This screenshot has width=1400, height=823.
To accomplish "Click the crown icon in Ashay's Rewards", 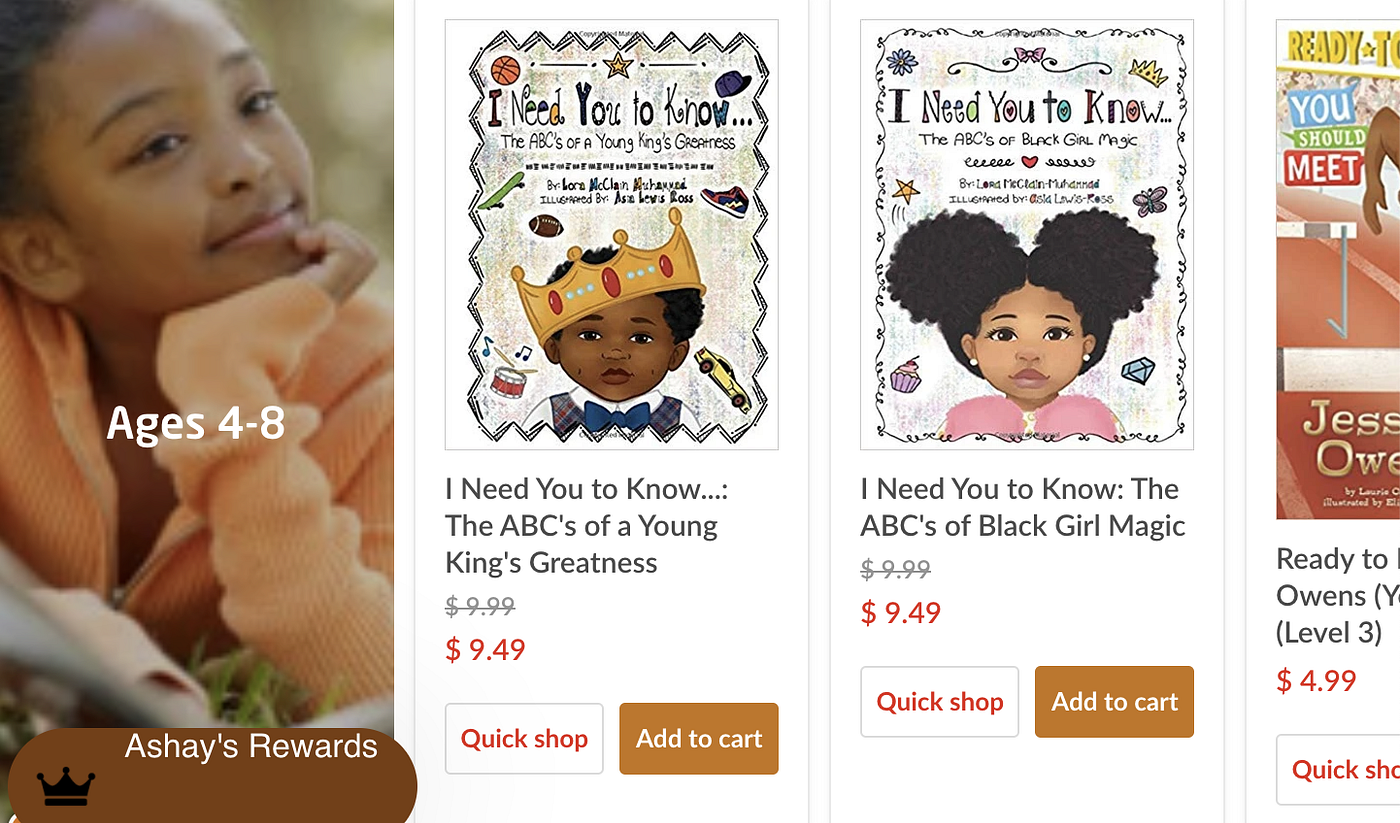I will pos(66,786).
